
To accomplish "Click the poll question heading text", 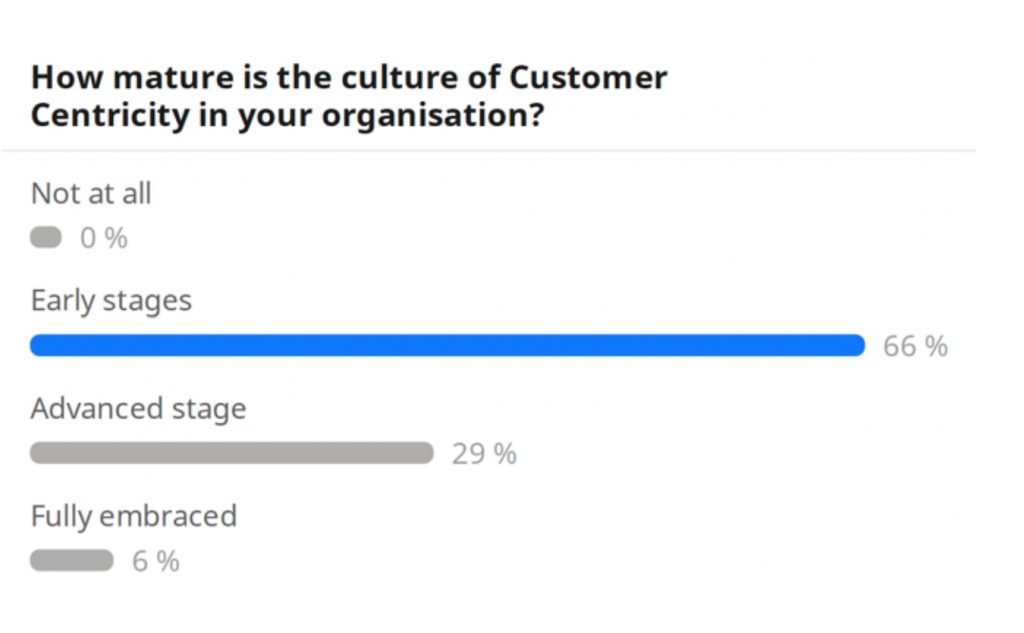I will (x=349, y=96).
